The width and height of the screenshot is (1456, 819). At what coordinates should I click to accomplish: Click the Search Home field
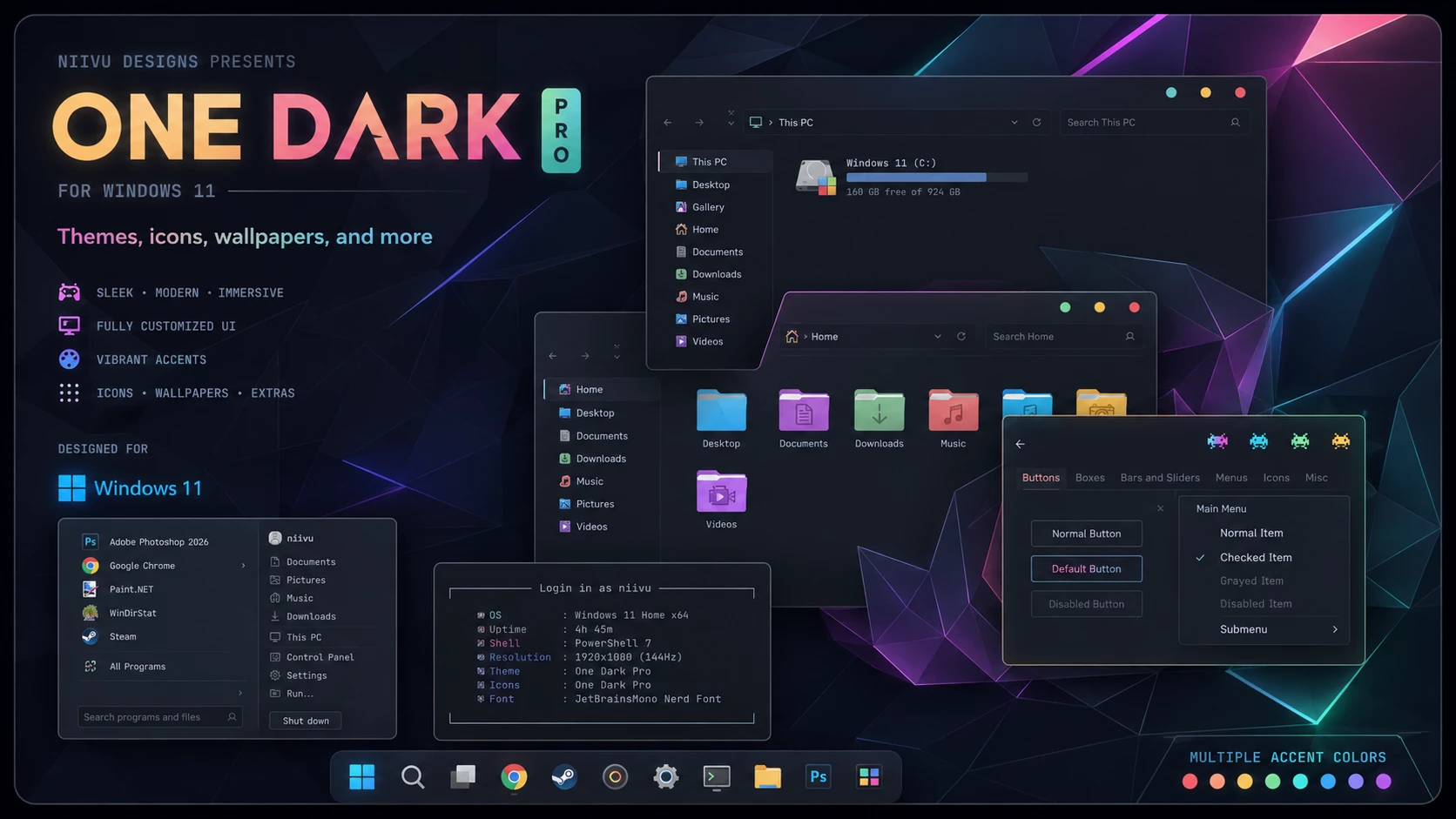coord(1063,337)
